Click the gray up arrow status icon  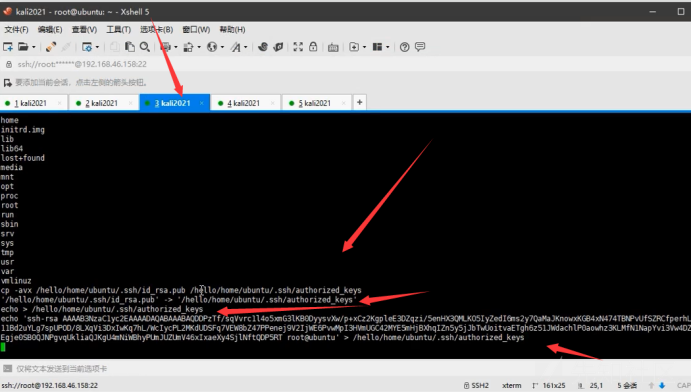pyautogui.click(x=651, y=385)
